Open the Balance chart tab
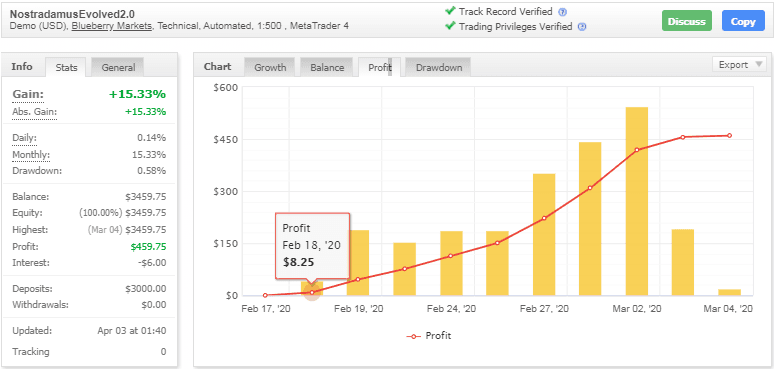The height and width of the screenshot is (369, 774). [x=327, y=68]
